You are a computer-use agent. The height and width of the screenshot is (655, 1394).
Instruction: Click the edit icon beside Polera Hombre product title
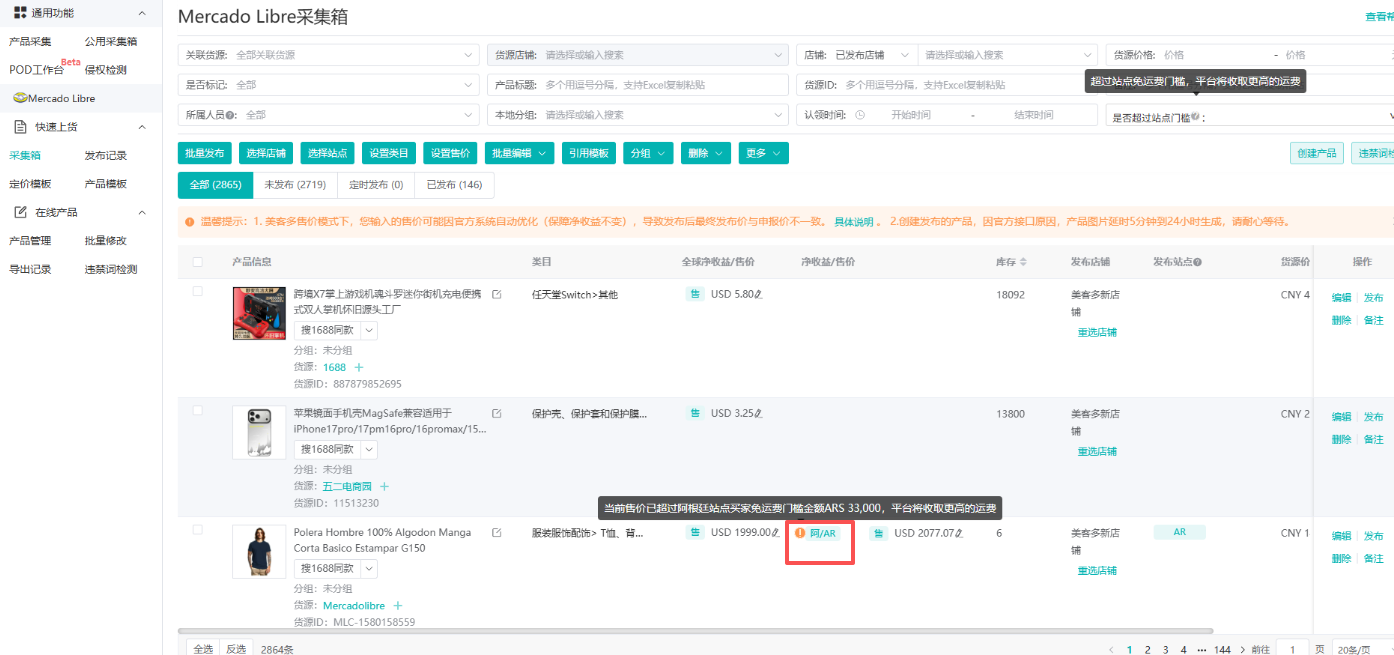pos(496,533)
